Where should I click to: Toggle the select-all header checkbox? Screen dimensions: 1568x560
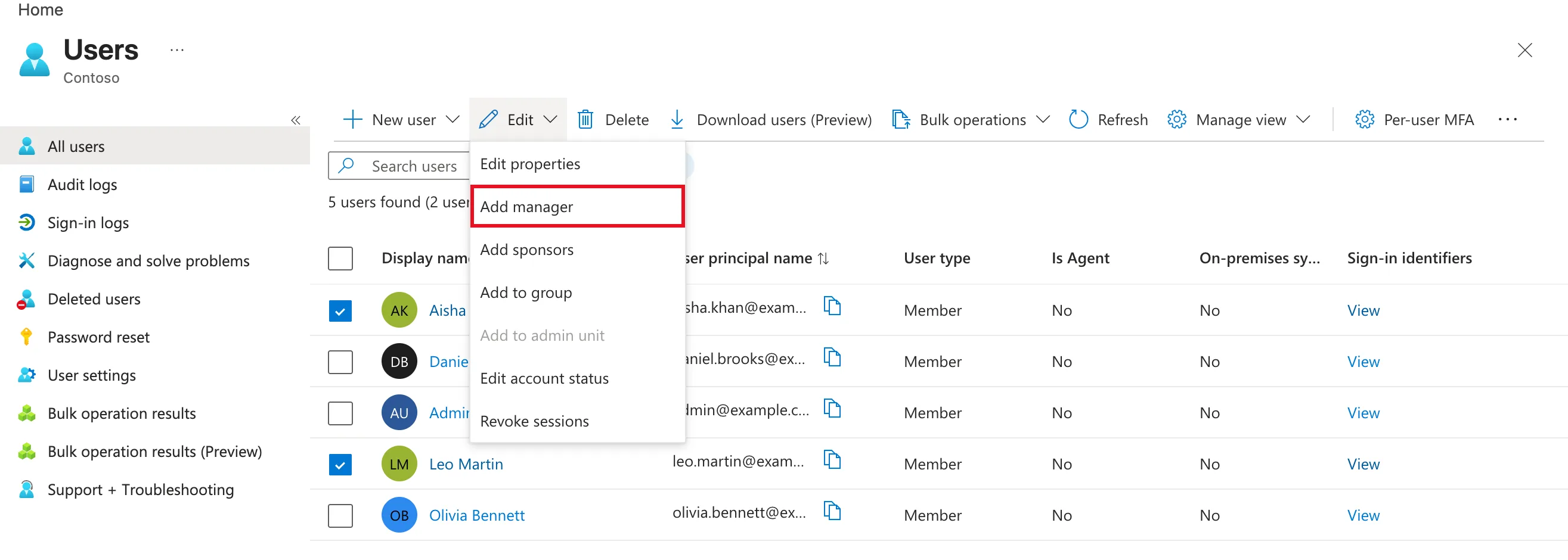[x=340, y=259]
